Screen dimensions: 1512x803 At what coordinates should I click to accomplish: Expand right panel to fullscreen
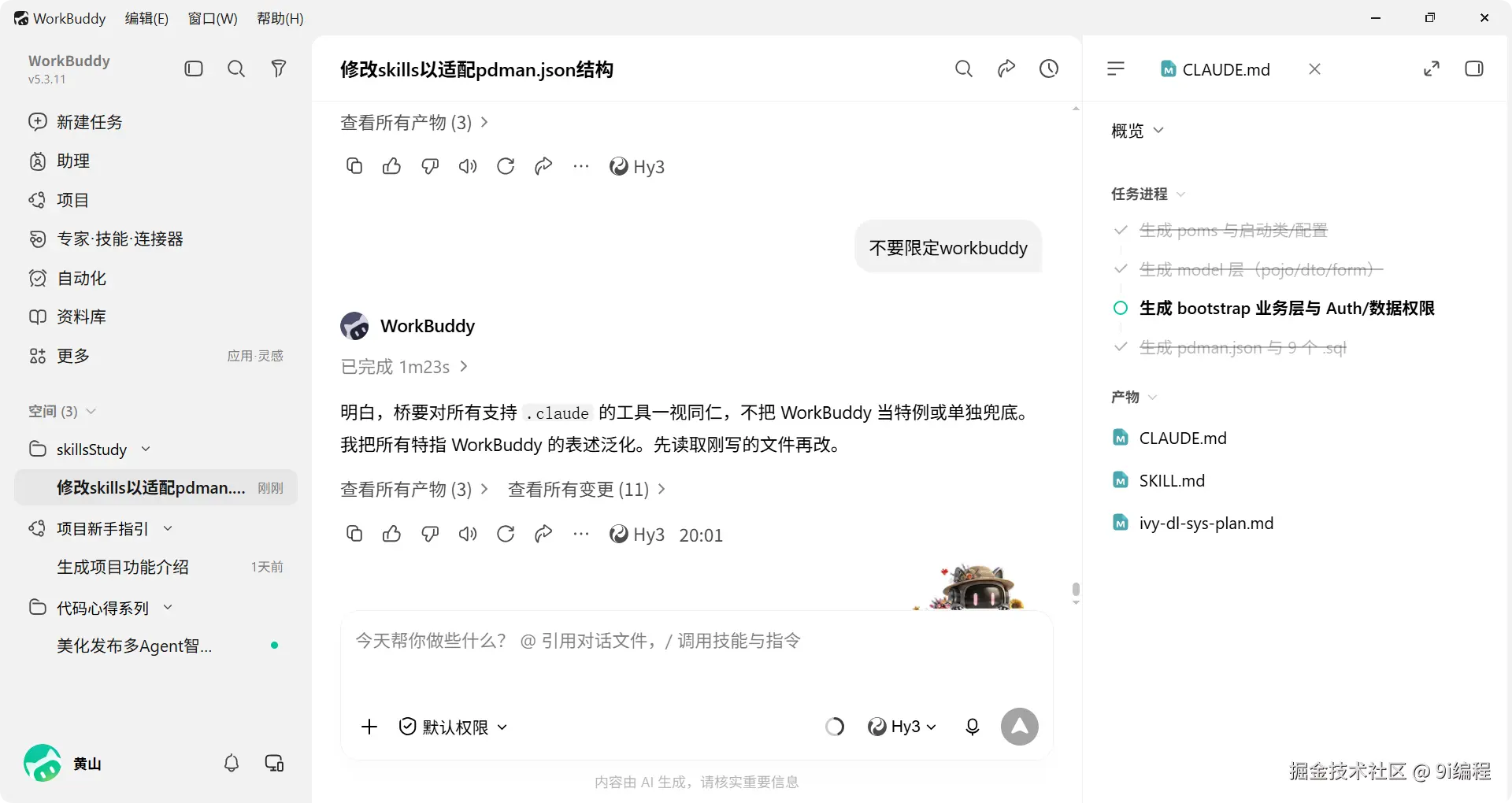click(x=1432, y=69)
